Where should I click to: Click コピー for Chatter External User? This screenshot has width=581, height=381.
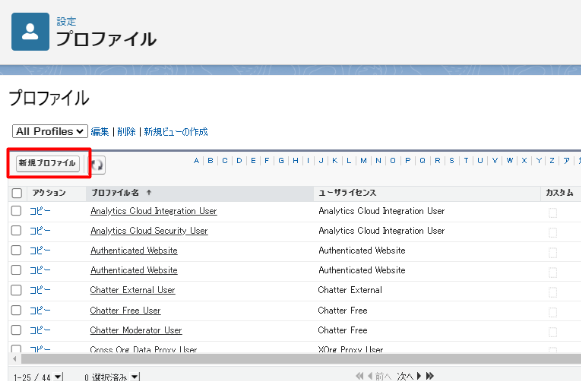coord(40,290)
